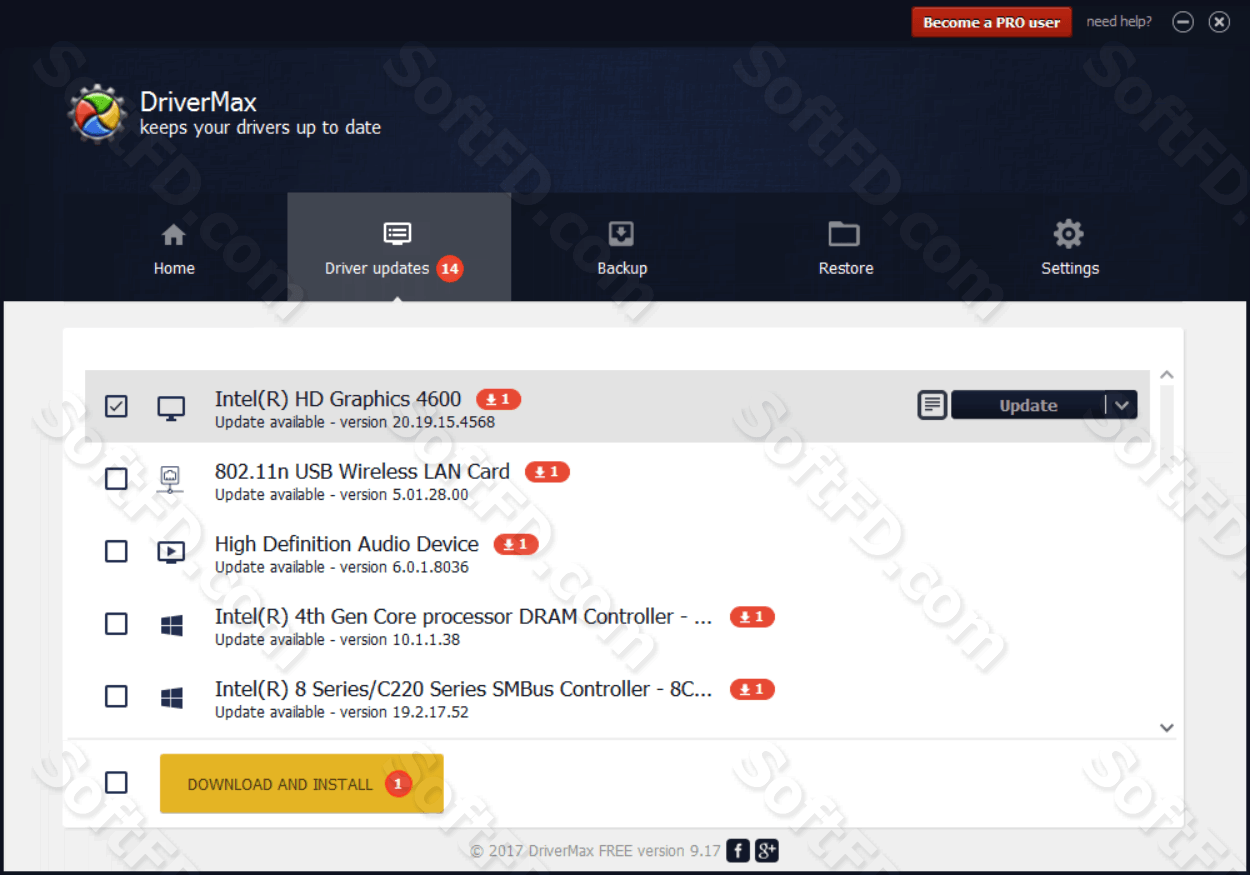The height and width of the screenshot is (875, 1250).
Task: Click version 5.01.28.00 update text
Action: [341, 495]
